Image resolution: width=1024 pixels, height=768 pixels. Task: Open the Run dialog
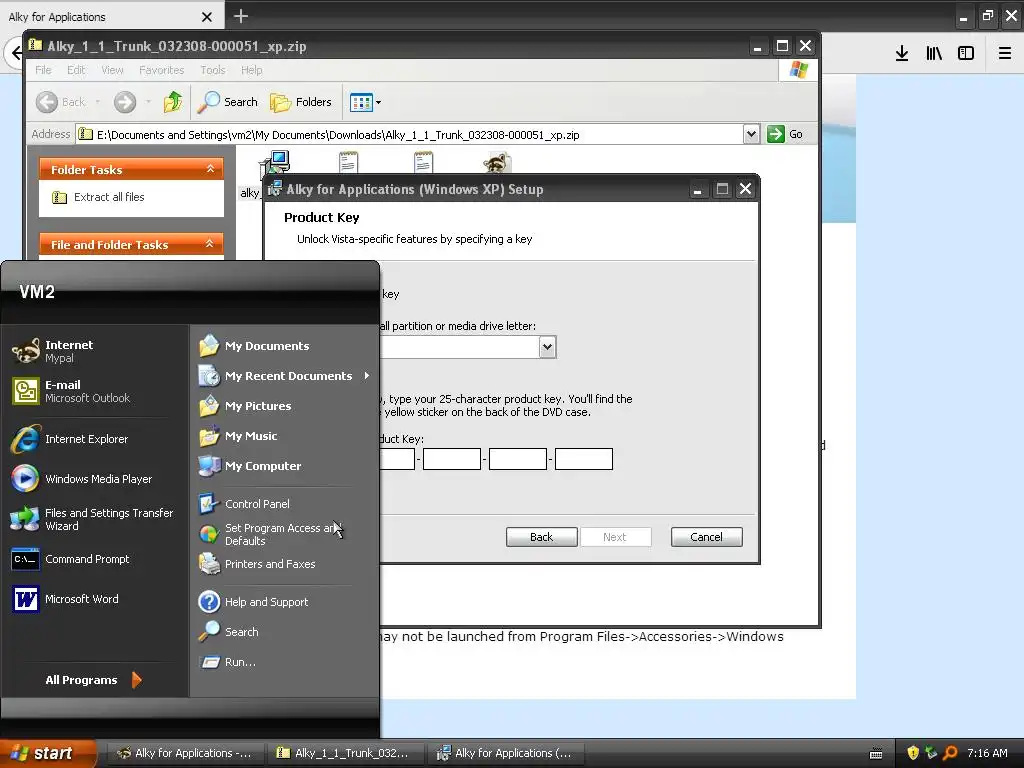tap(227, 662)
